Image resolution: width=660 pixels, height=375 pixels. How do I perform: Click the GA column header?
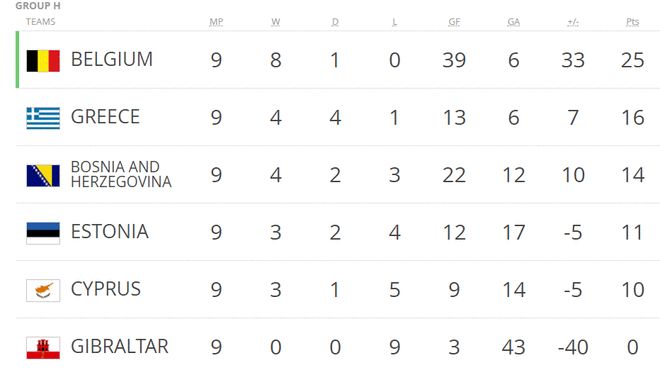[514, 22]
